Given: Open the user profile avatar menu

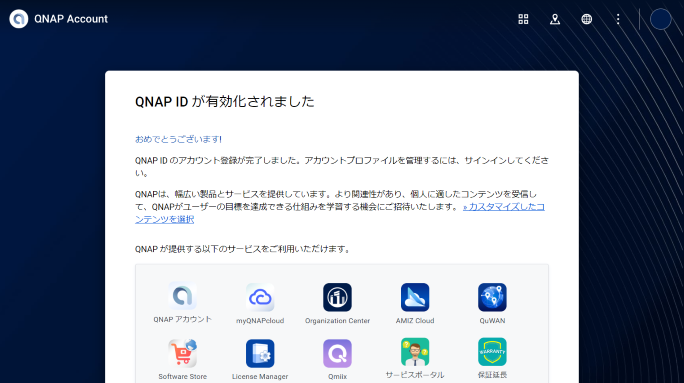Looking at the screenshot, I should click(x=660, y=19).
